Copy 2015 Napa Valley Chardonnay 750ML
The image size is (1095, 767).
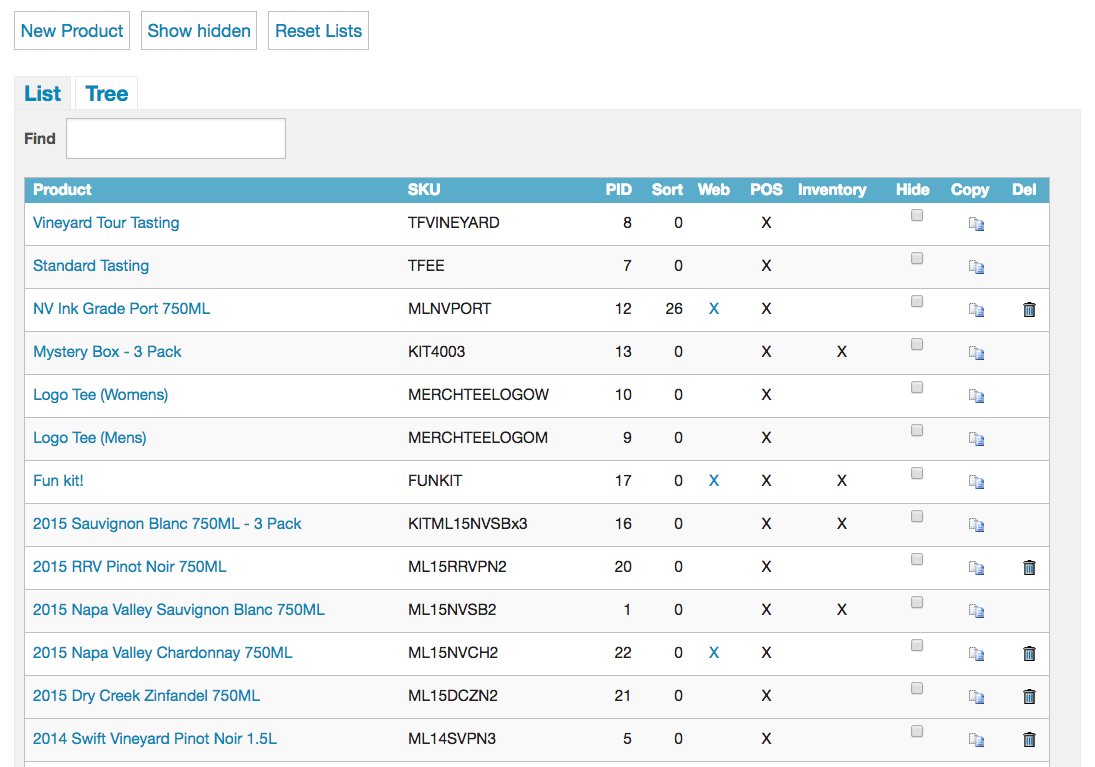(x=976, y=654)
